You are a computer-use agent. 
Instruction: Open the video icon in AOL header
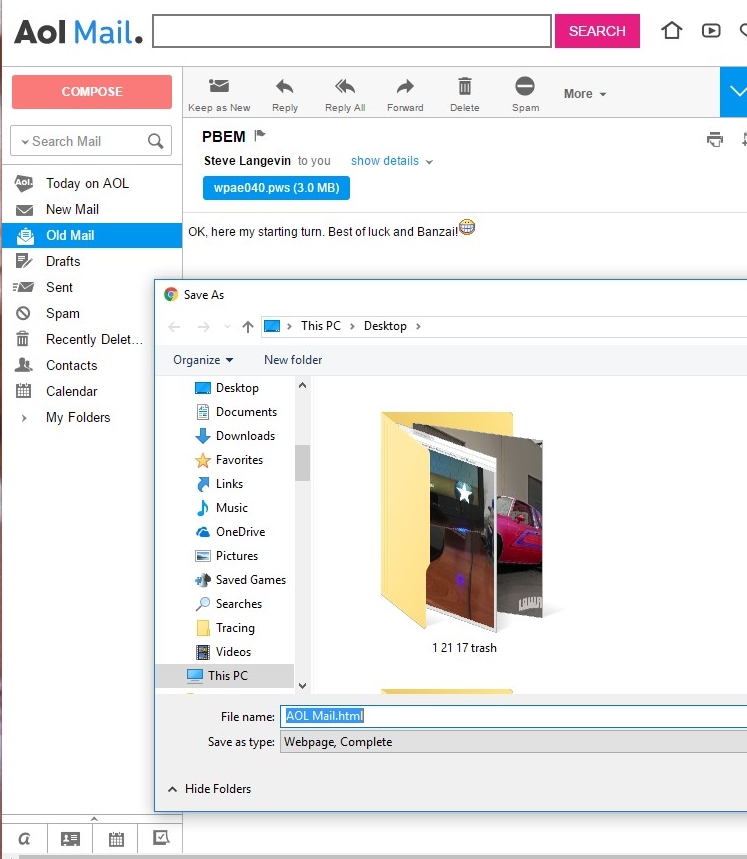click(x=711, y=31)
